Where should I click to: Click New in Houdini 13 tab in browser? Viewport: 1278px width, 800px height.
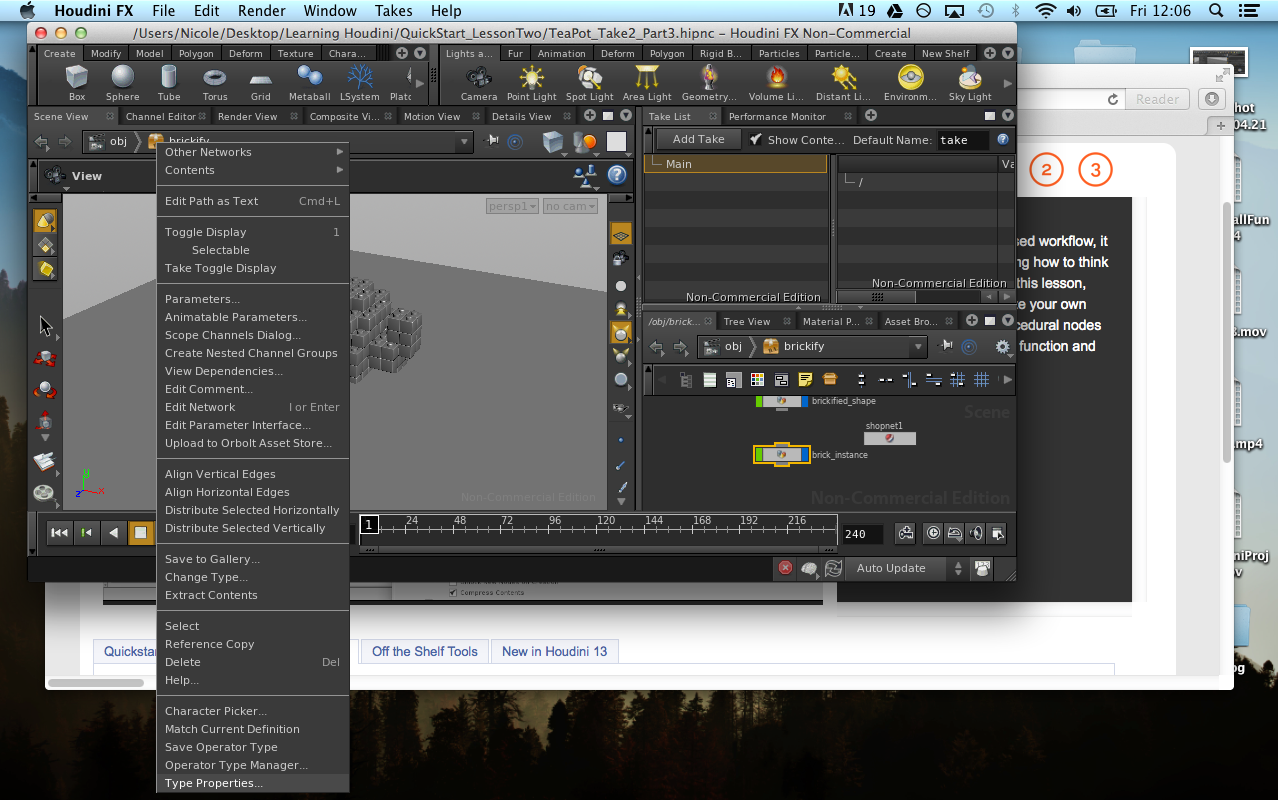pyautogui.click(x=555, y=651)
